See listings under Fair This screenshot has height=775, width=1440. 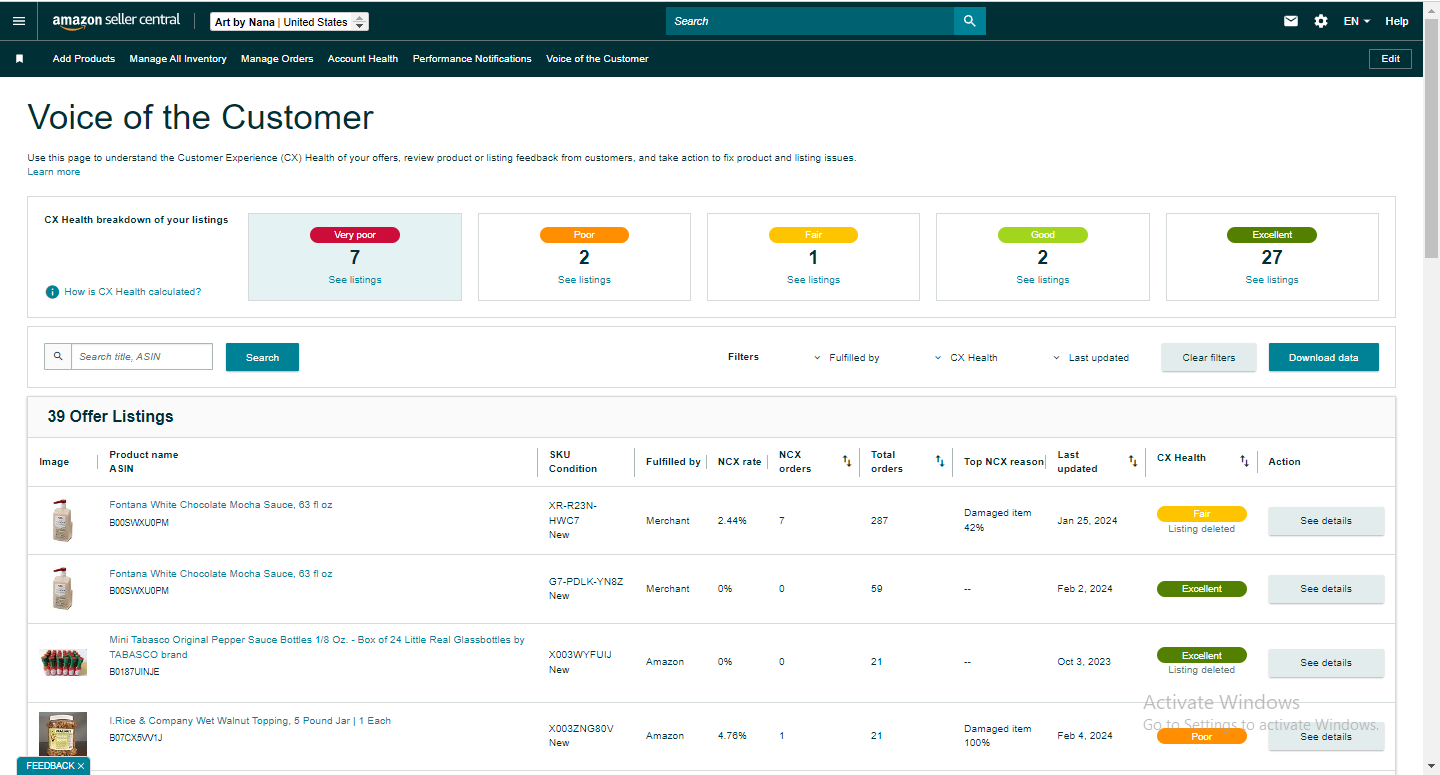[x=813, y=280]
